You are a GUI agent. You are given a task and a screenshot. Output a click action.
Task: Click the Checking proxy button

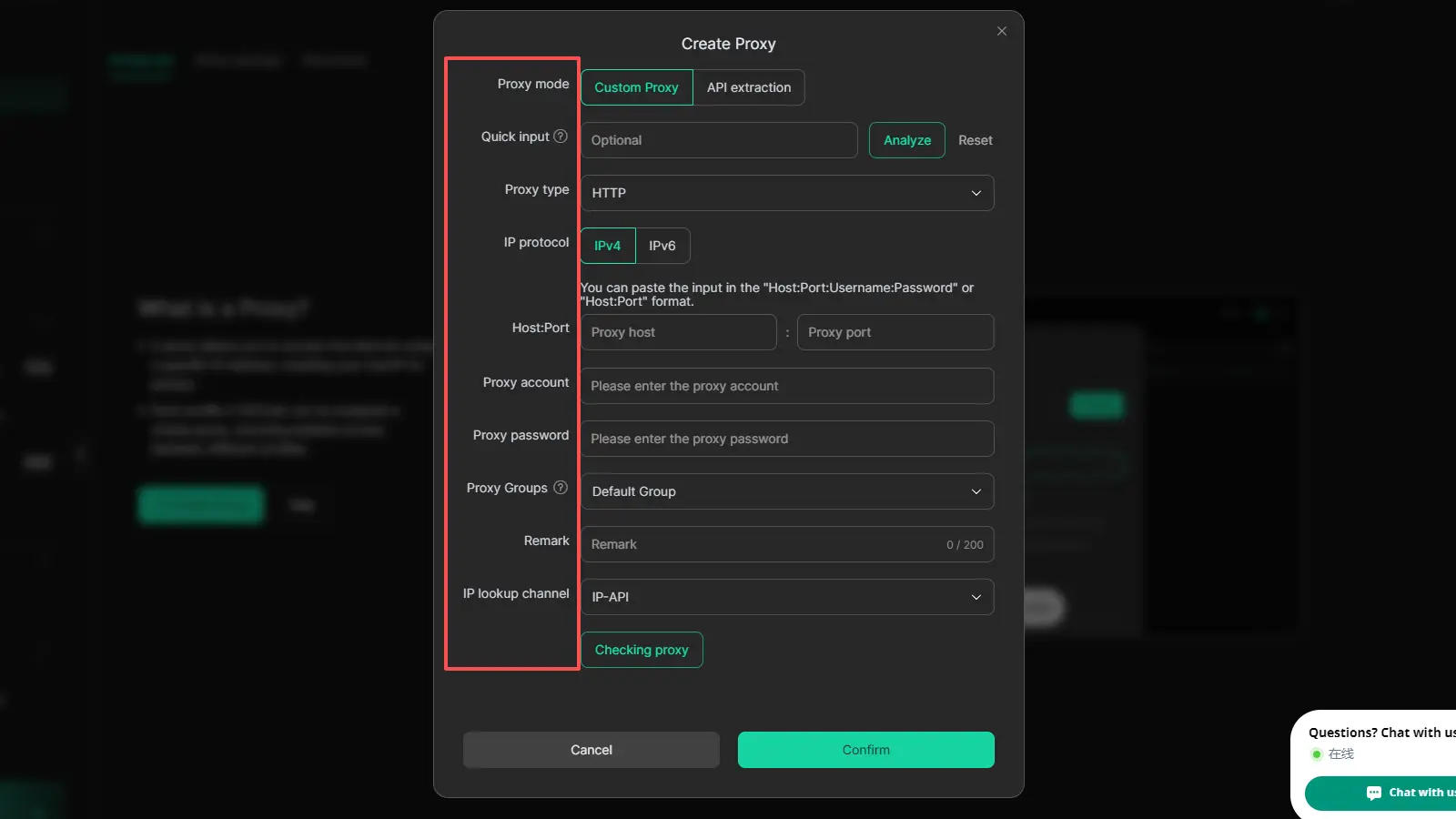[x=642, y=650]
